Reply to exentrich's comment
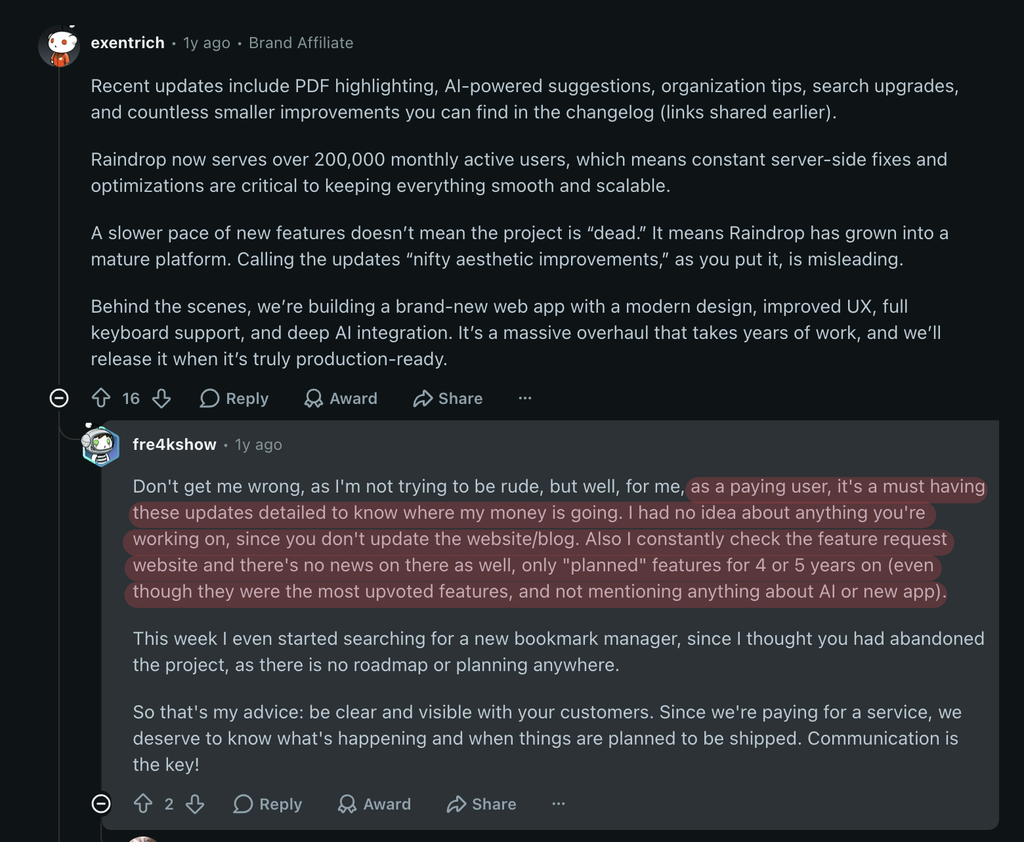The width and height of the screenshot is (1024, 842). tap(234, 398)
